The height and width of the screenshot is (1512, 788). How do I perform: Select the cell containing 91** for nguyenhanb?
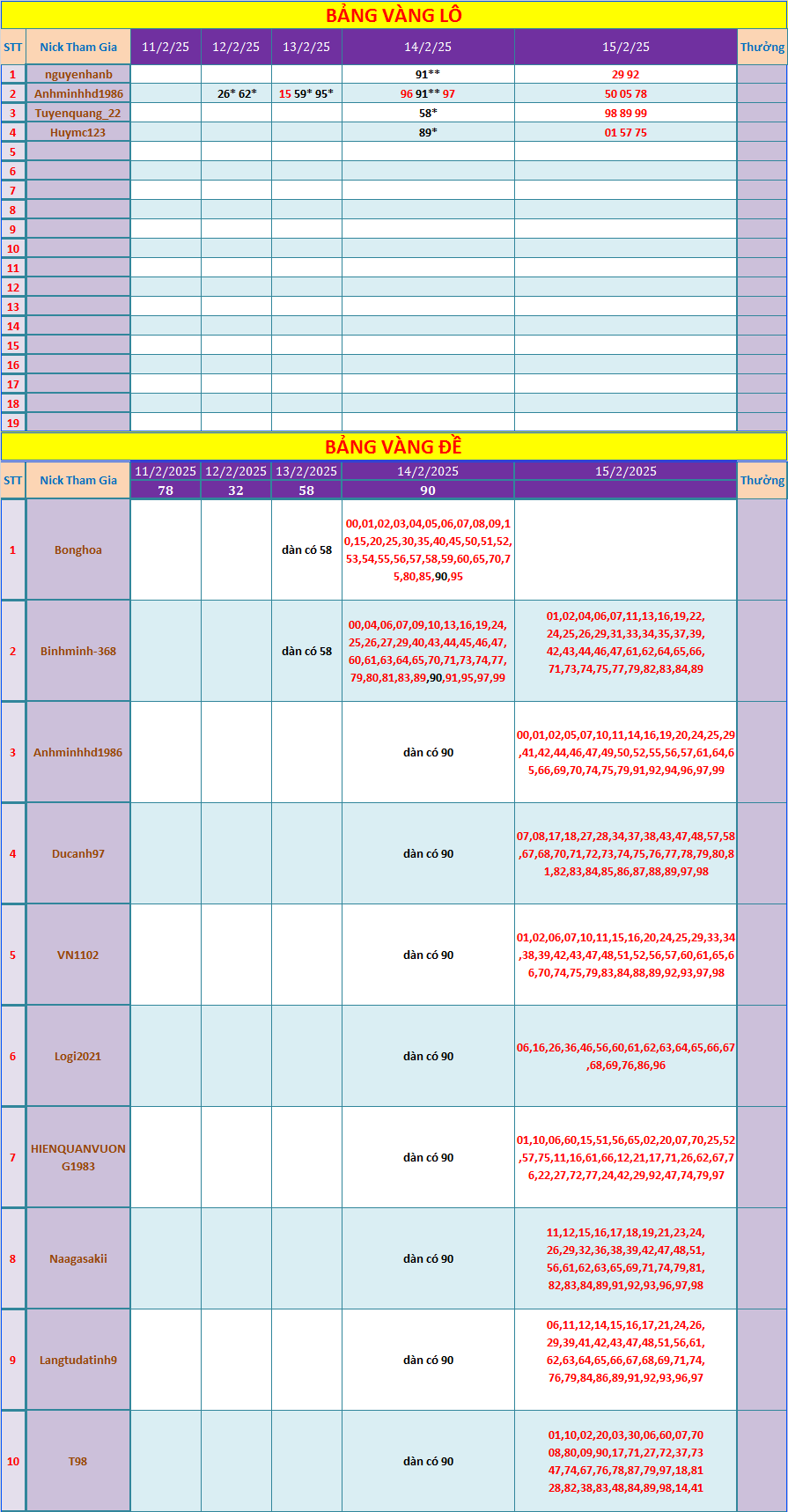[428, 74]
